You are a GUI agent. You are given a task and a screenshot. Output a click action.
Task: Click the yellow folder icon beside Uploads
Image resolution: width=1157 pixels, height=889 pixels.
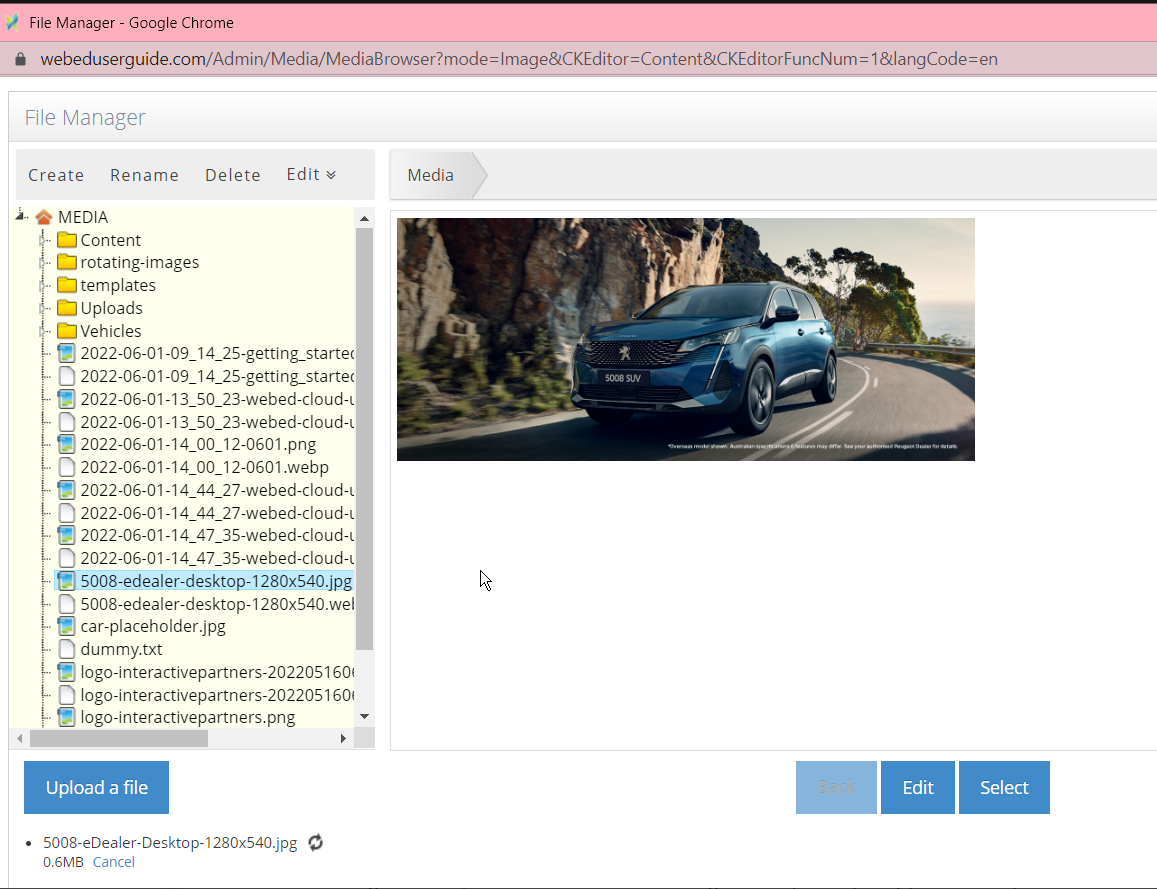point(65,308)
